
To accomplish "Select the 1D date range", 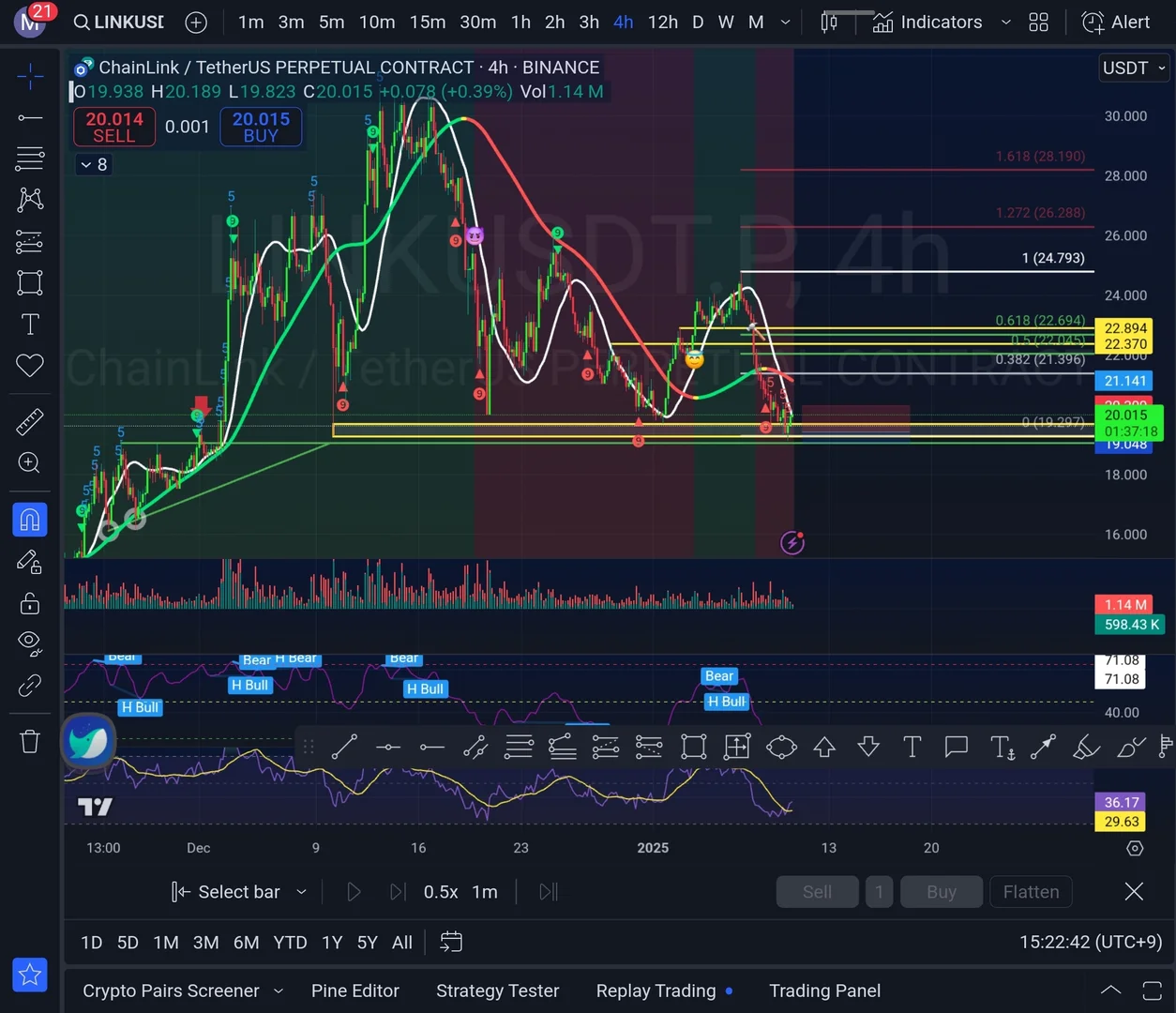I will 91,943.
